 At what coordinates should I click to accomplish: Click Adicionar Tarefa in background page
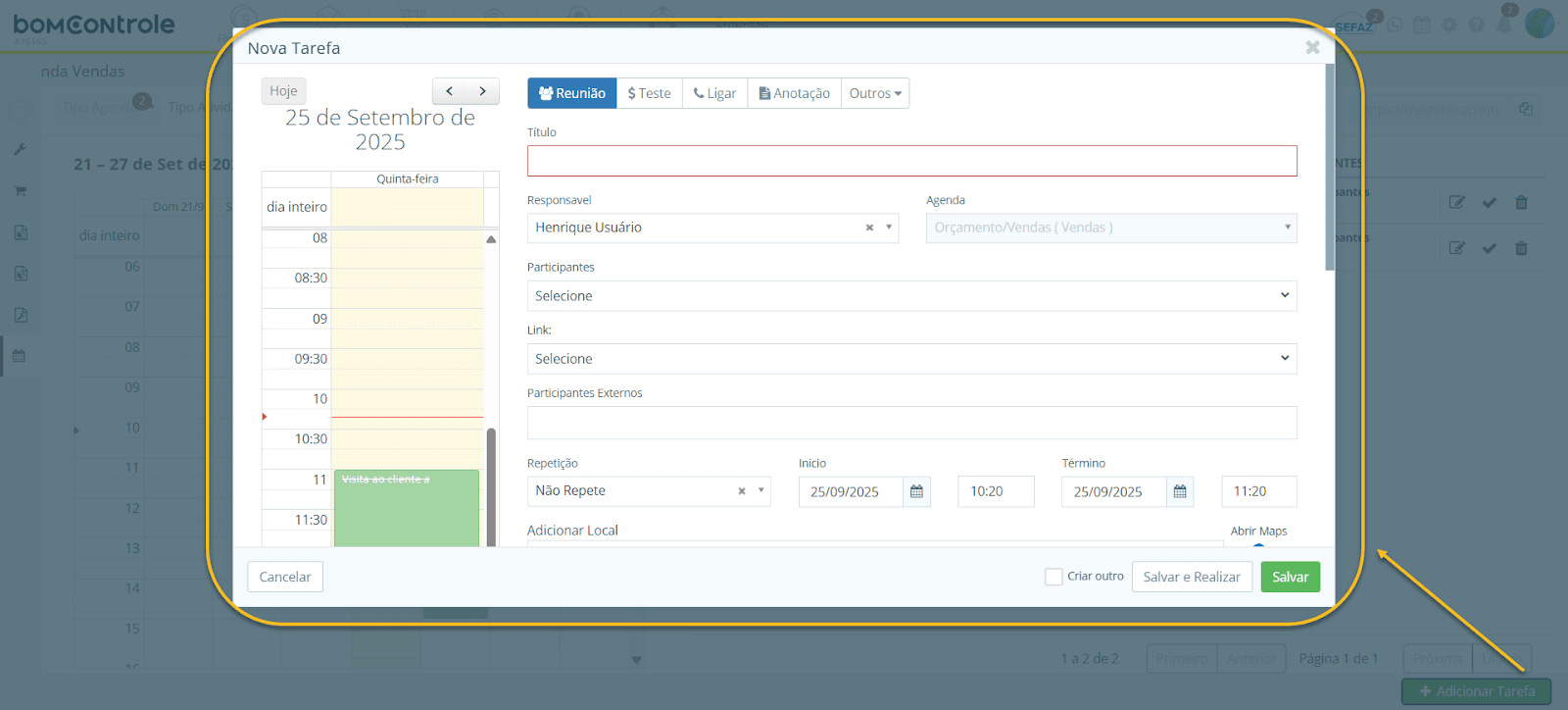pyautogui.click(x=1476, y=691)
